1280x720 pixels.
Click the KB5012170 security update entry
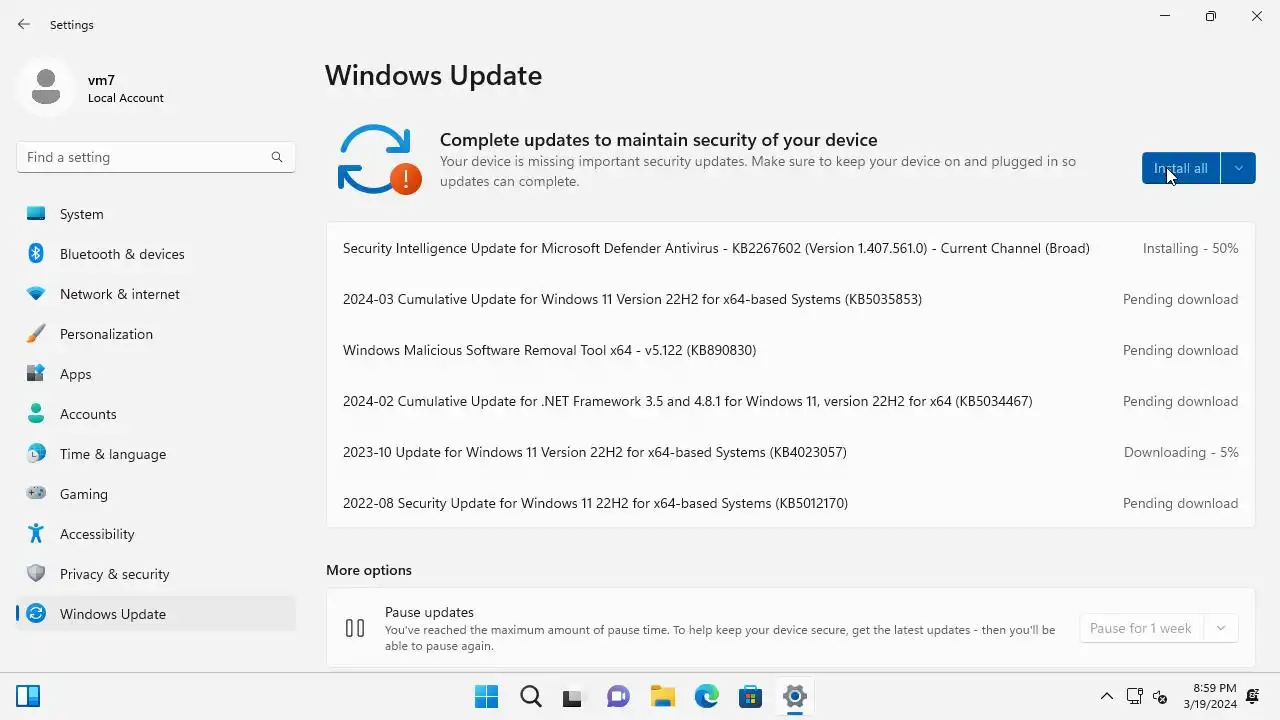790,503
